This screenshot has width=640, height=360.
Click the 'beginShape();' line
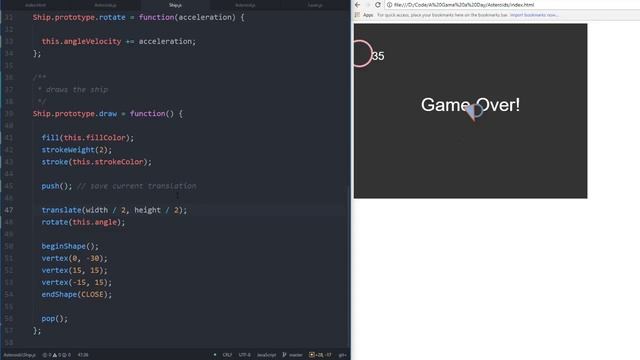pyautogui.click(x=70, y=246)
